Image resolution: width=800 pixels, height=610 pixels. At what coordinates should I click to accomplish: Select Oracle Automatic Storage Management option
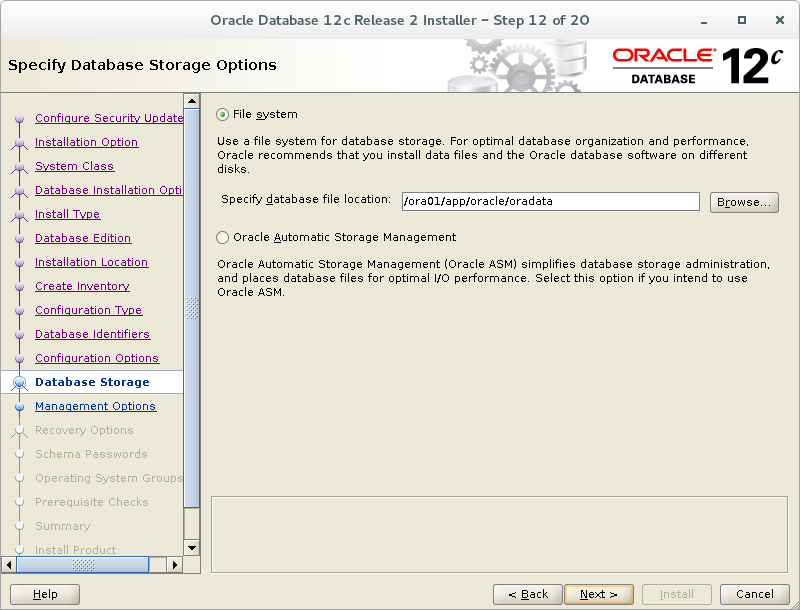(x=222, y=237)
